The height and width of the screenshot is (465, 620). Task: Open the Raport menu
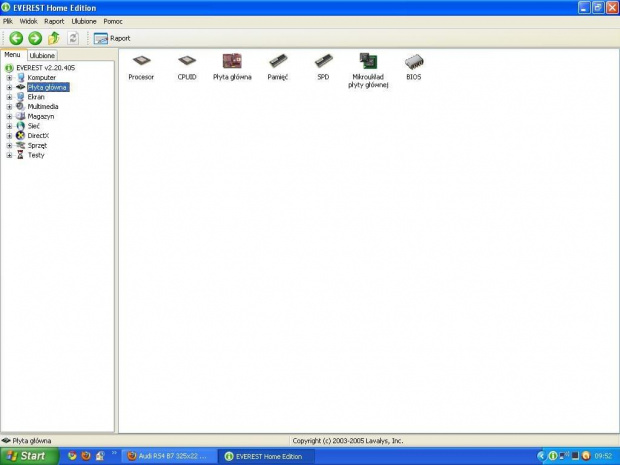coord(54,21)
